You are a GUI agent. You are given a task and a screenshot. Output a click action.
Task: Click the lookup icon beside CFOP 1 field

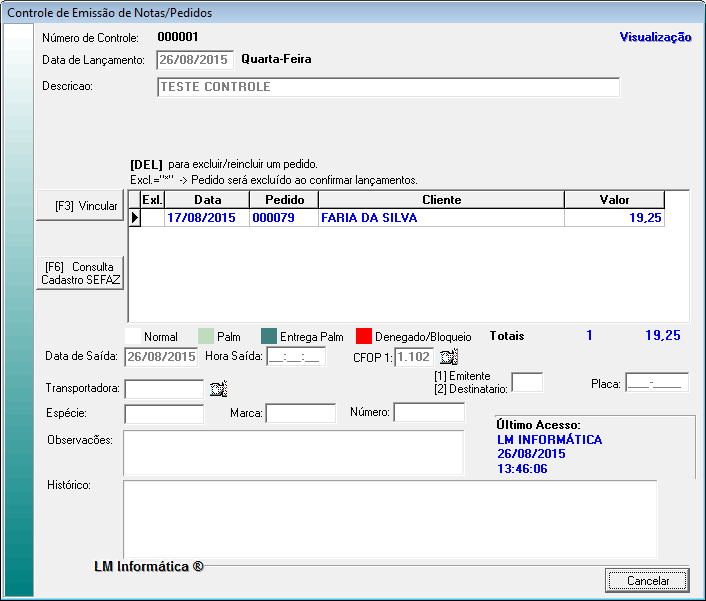[448, 357]
